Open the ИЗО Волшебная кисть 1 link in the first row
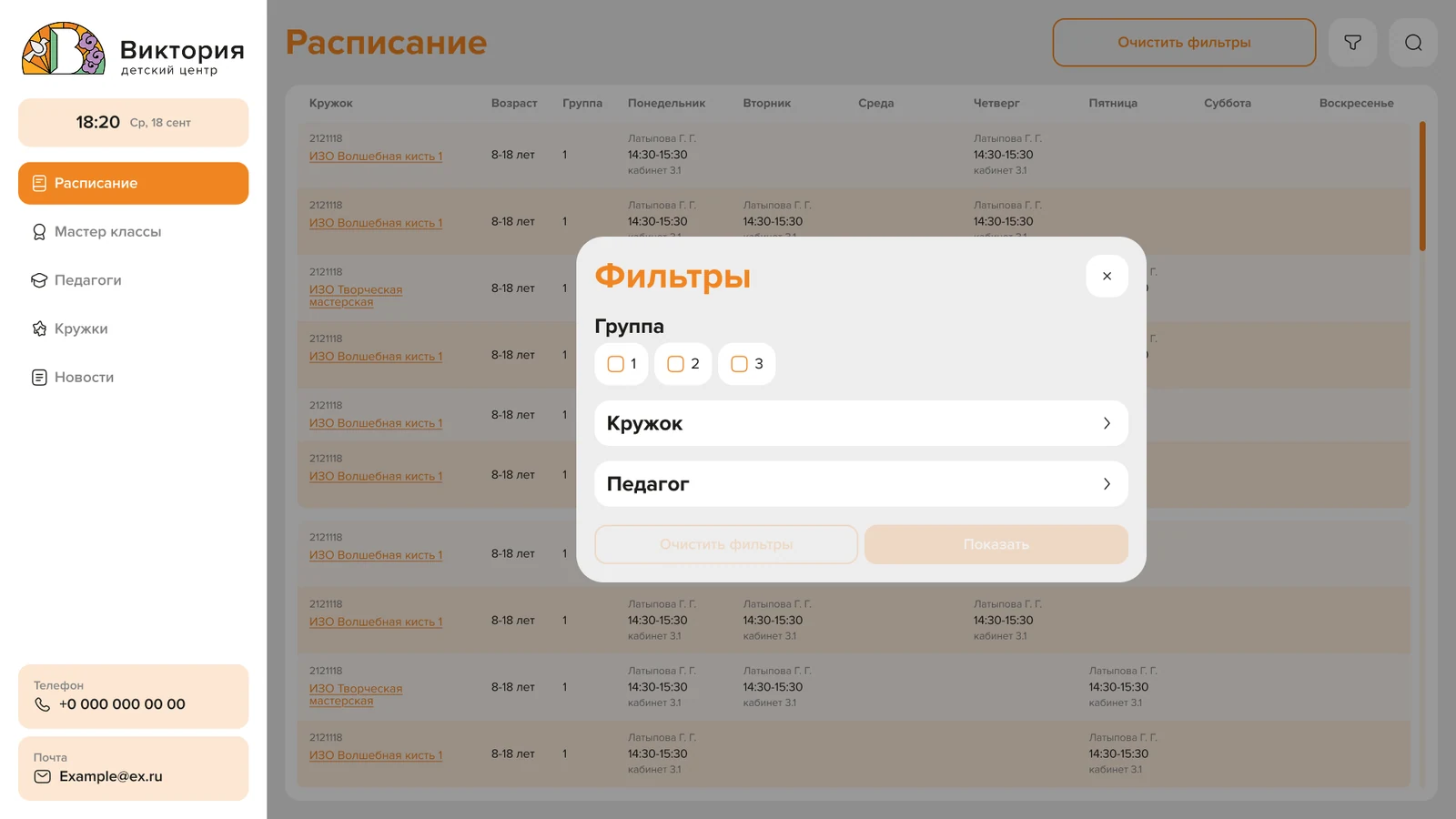Image resolution: width=1456 pixels, height=819 pixels. [376, 157]
